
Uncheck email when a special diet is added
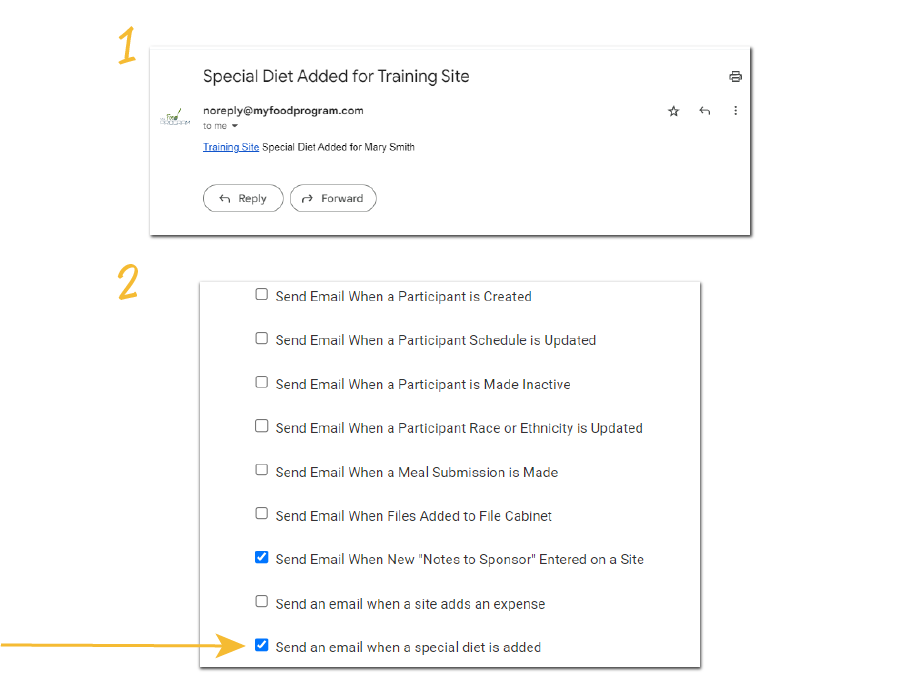[262, 645]
